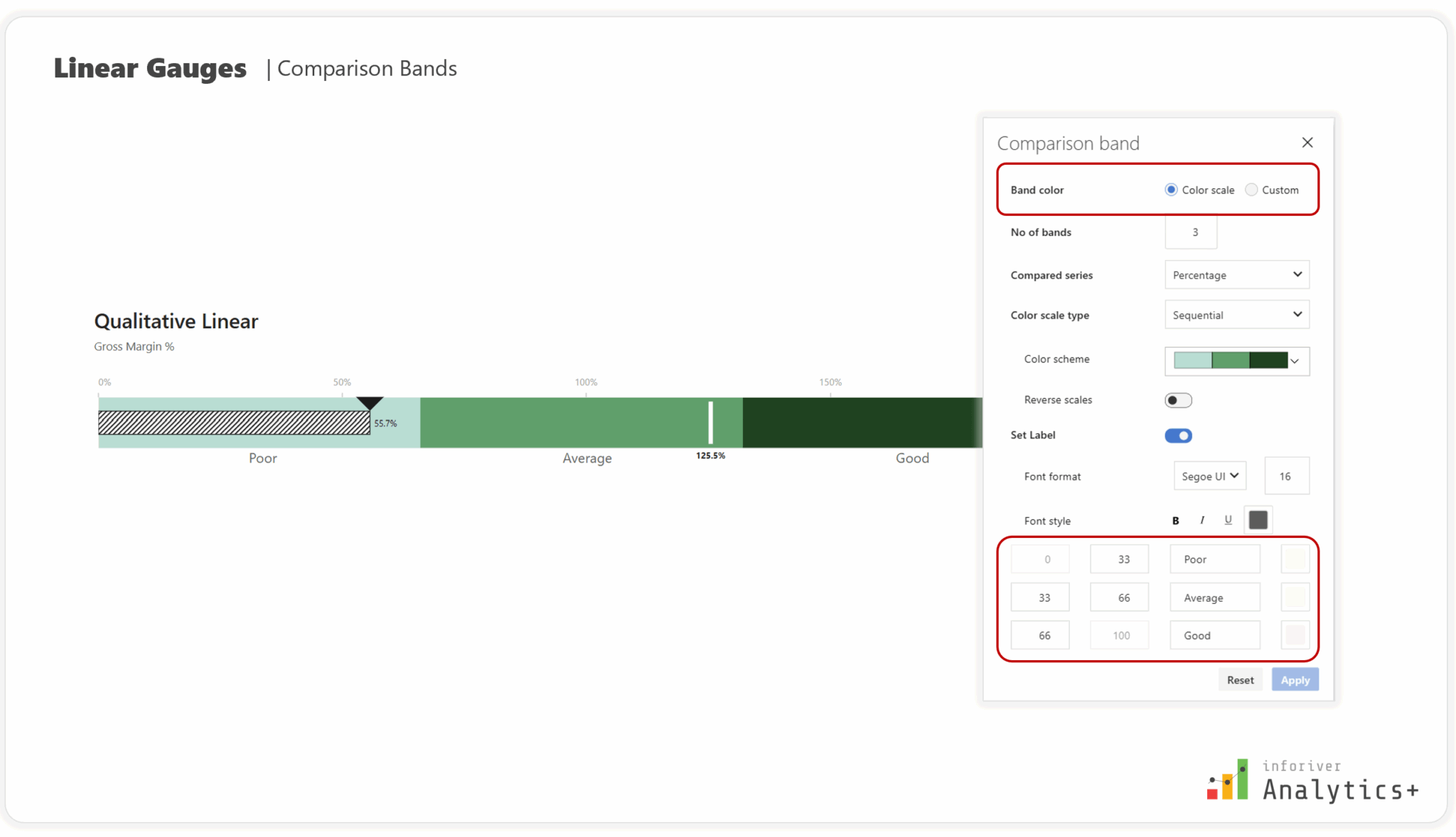Open the font color picker

(1258, 519)
